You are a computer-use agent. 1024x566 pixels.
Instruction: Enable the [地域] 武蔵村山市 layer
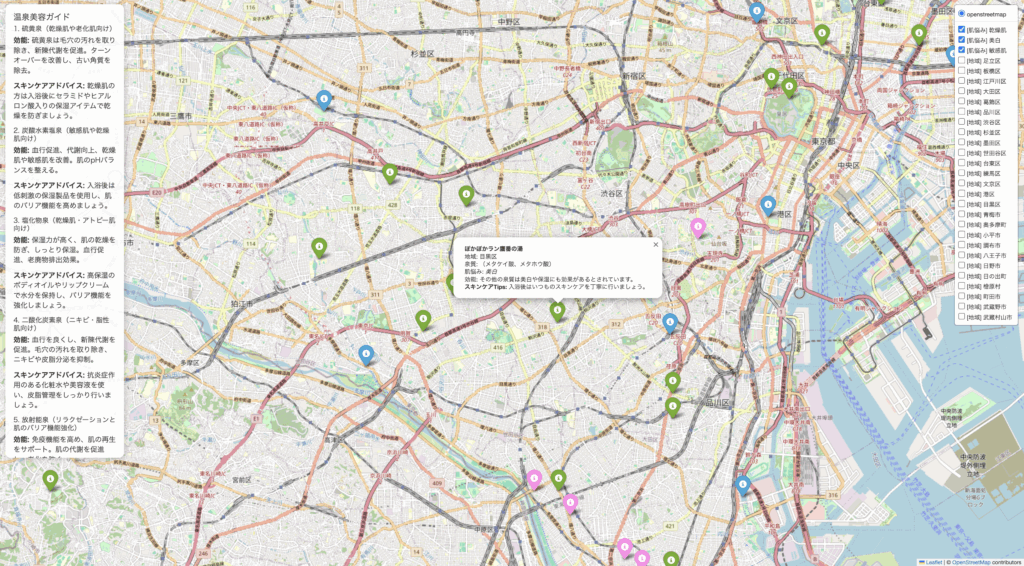click(x=962, y=317)
